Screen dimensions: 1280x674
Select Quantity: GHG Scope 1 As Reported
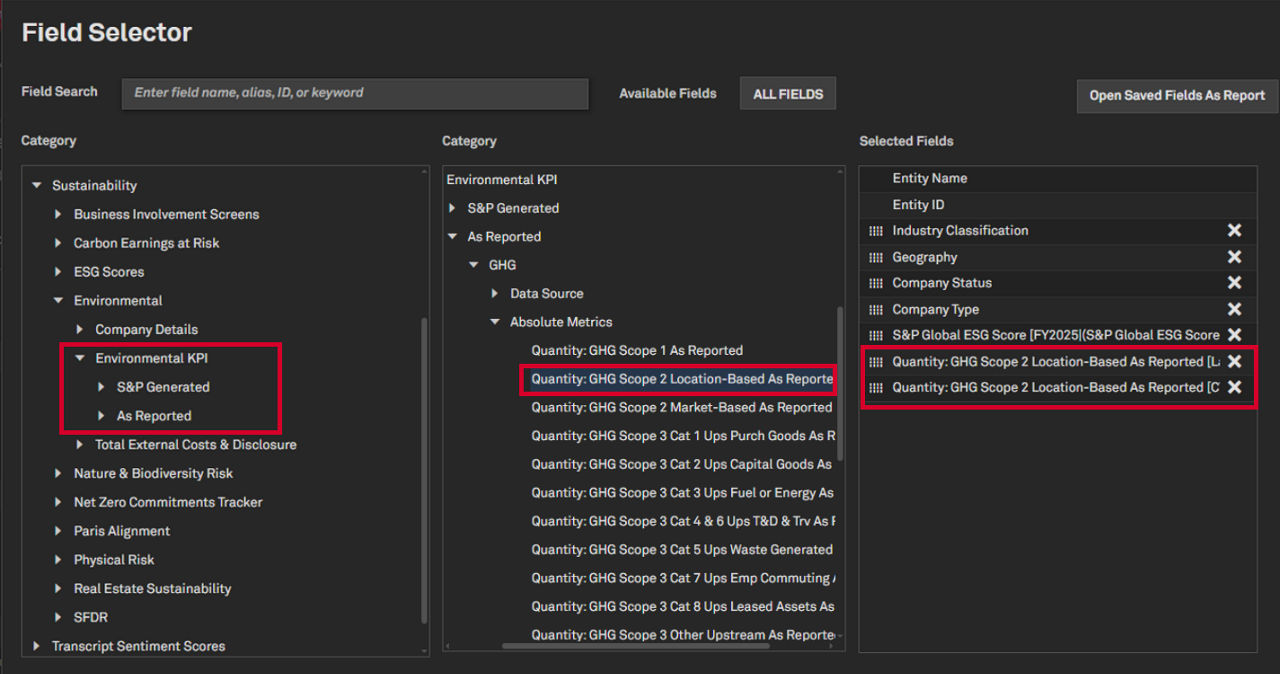(637, 350)
